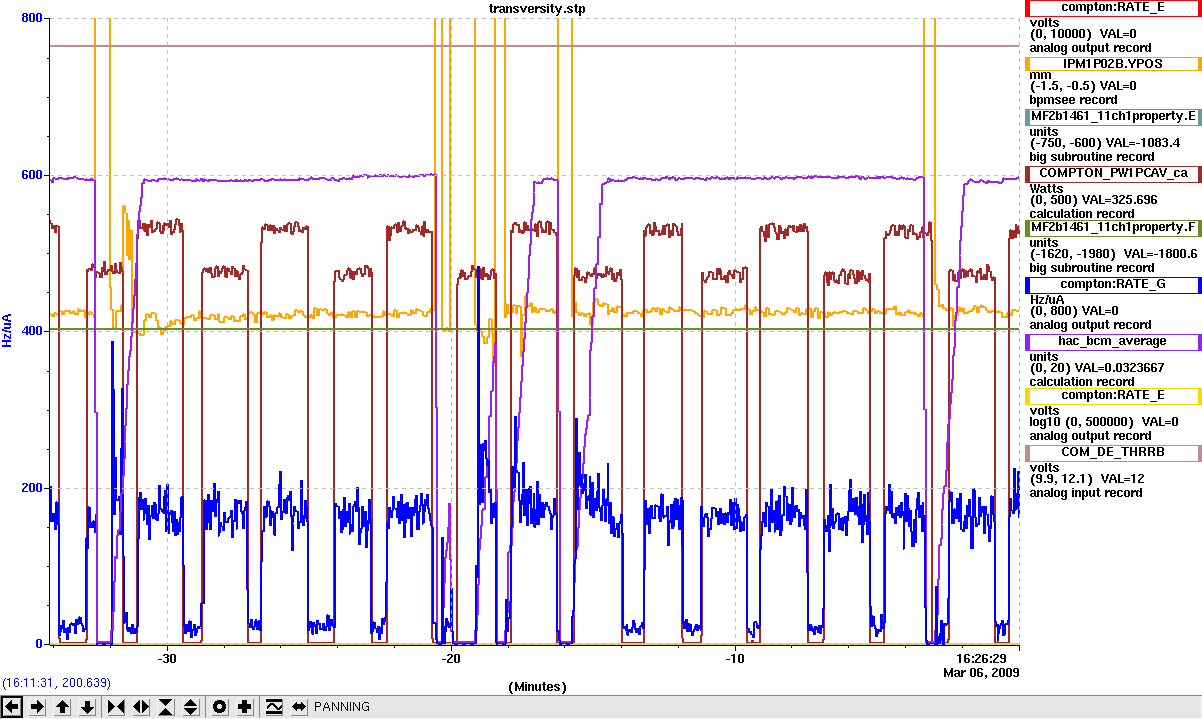The image size is (1202, 719).
Task: Click the Watts units label
Action: 1047,187
